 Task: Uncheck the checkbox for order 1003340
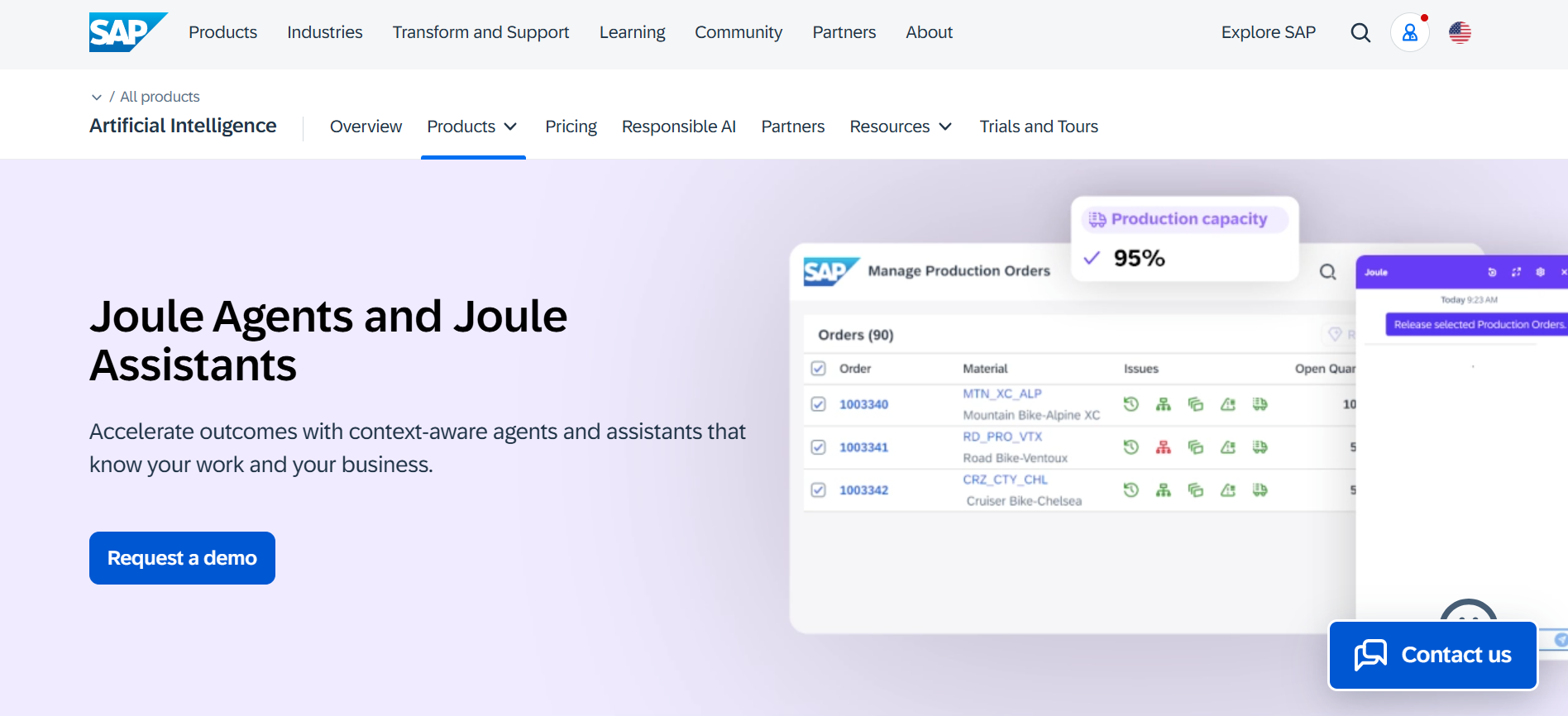(819, 404)
